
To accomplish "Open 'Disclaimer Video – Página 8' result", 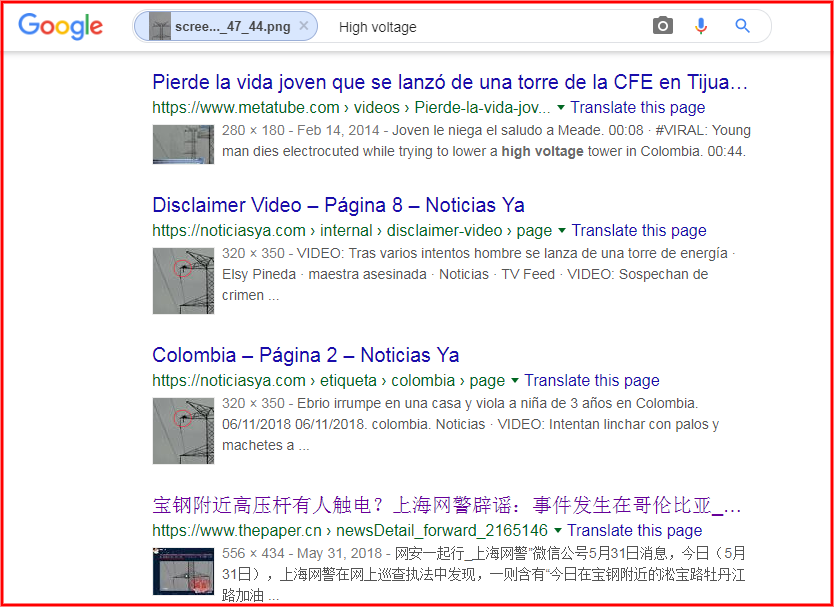I will [x=338, y=205].
